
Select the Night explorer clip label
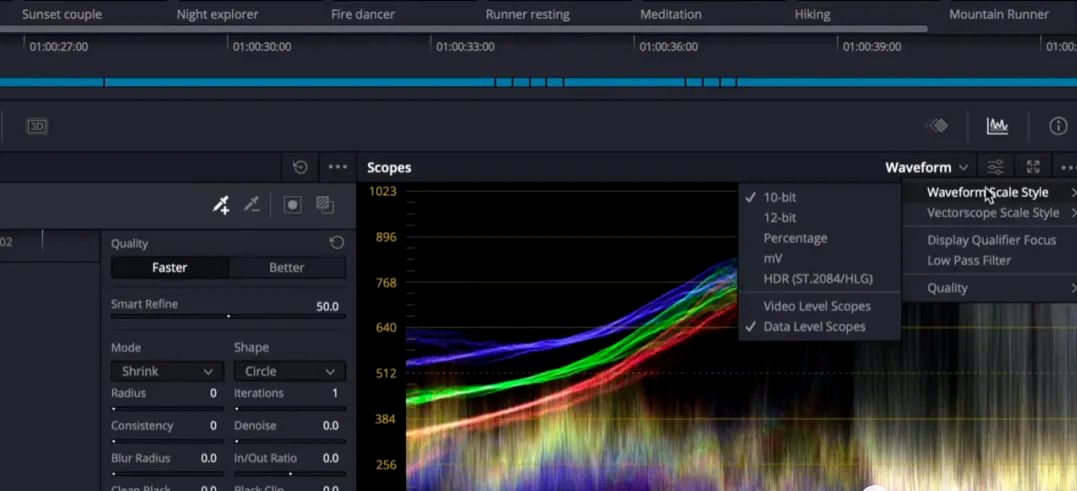pyautogui.click(x=218, y=14)
